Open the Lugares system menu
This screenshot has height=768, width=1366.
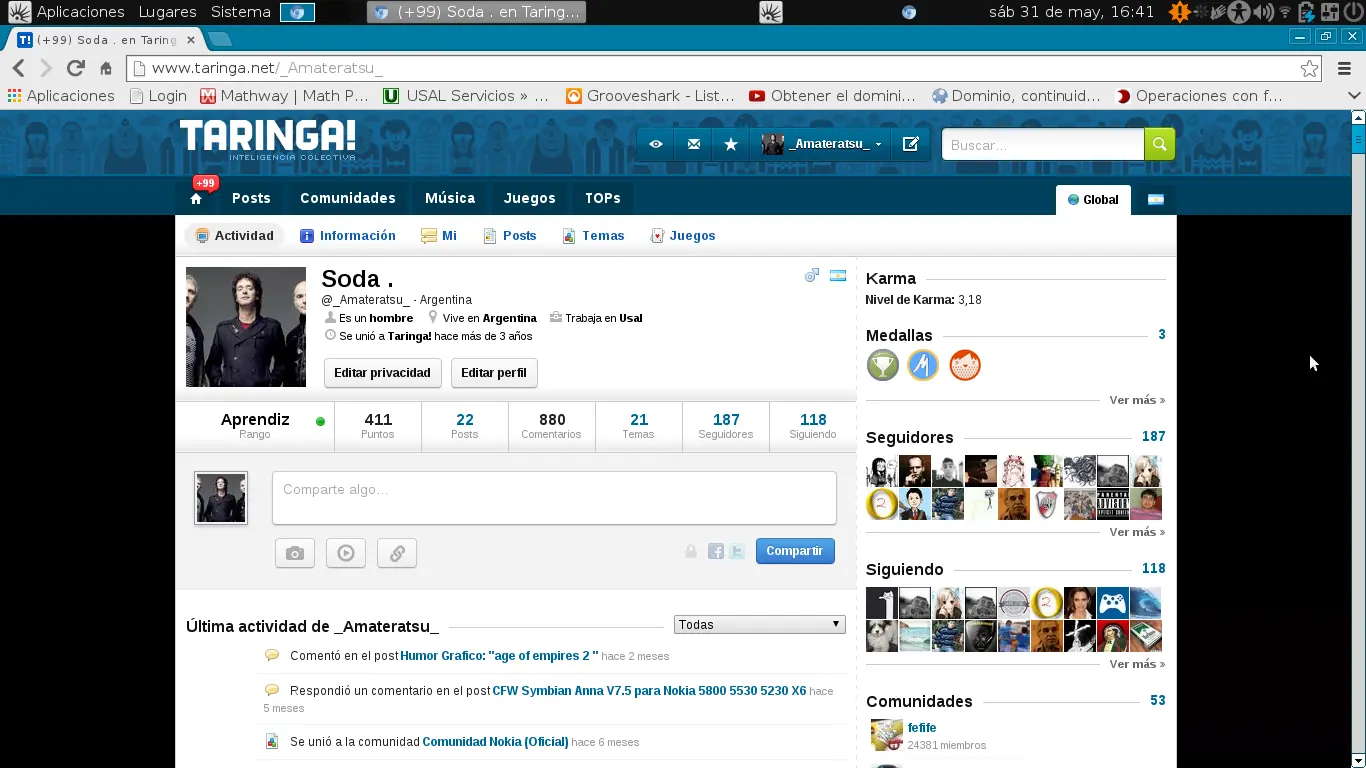(167, 12)
